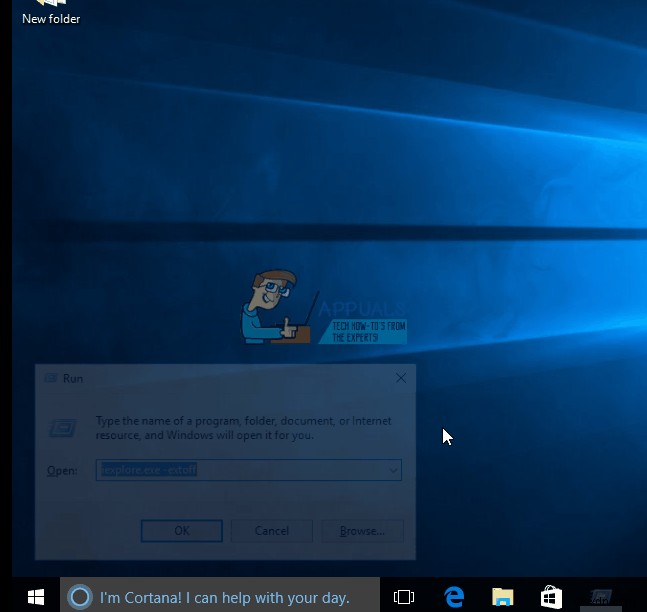The image size is (647, 612).
Task: Click the large Run program icon
Action: 63,428
